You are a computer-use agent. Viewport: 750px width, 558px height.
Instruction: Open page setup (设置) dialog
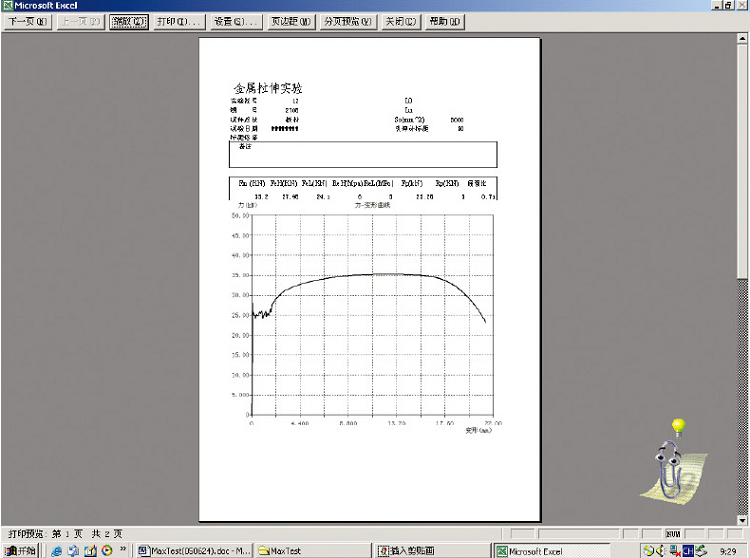click(236, 22)
